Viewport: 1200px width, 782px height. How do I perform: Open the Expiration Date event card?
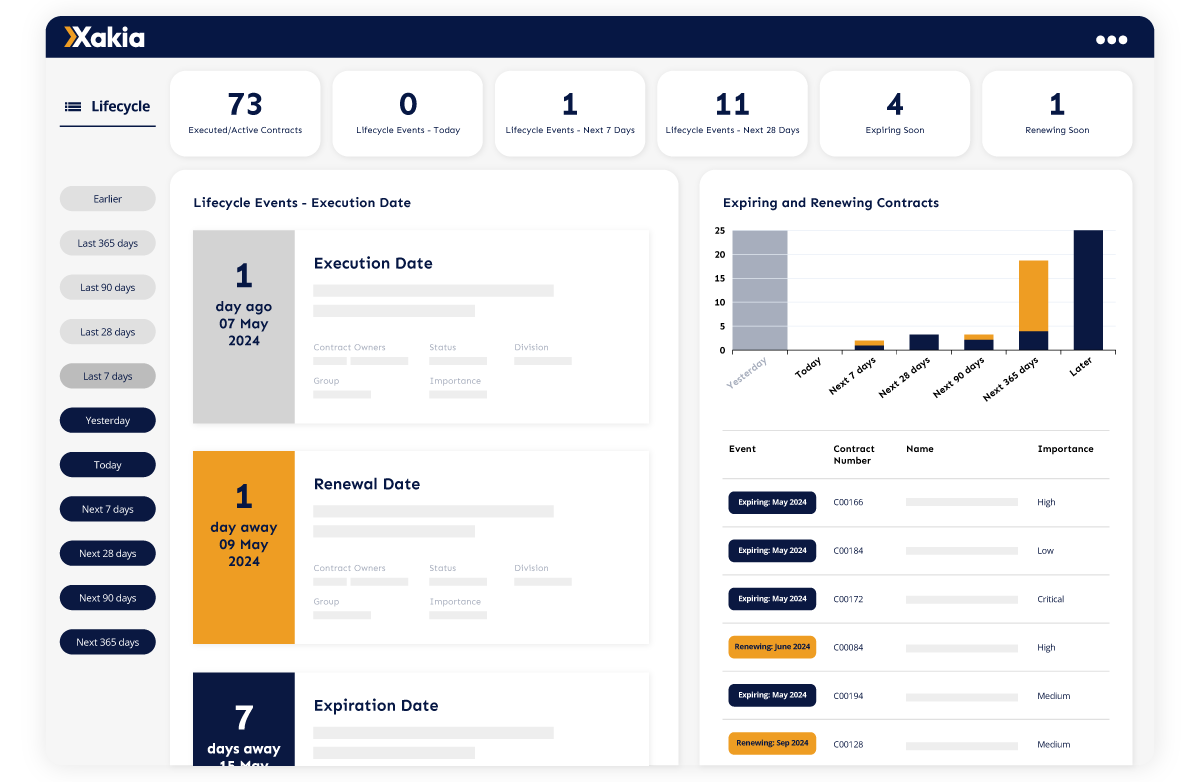click(421, 719)
